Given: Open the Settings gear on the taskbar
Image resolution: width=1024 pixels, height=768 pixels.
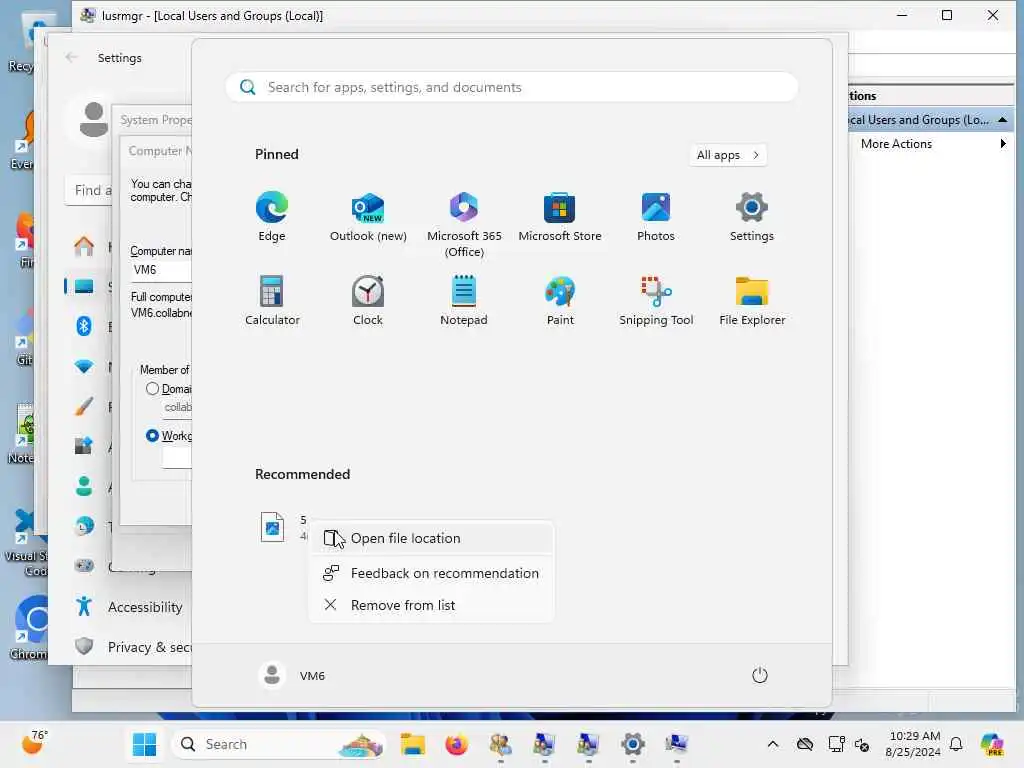Looking at the screenshot, I should (633, 744).
